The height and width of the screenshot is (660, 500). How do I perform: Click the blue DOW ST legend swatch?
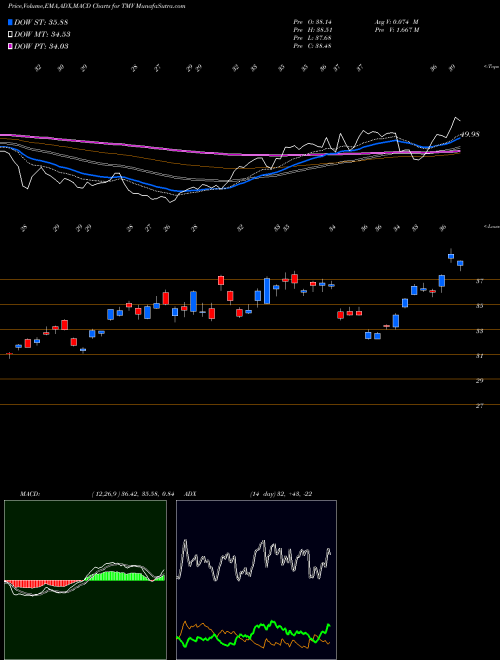(11, 22)
